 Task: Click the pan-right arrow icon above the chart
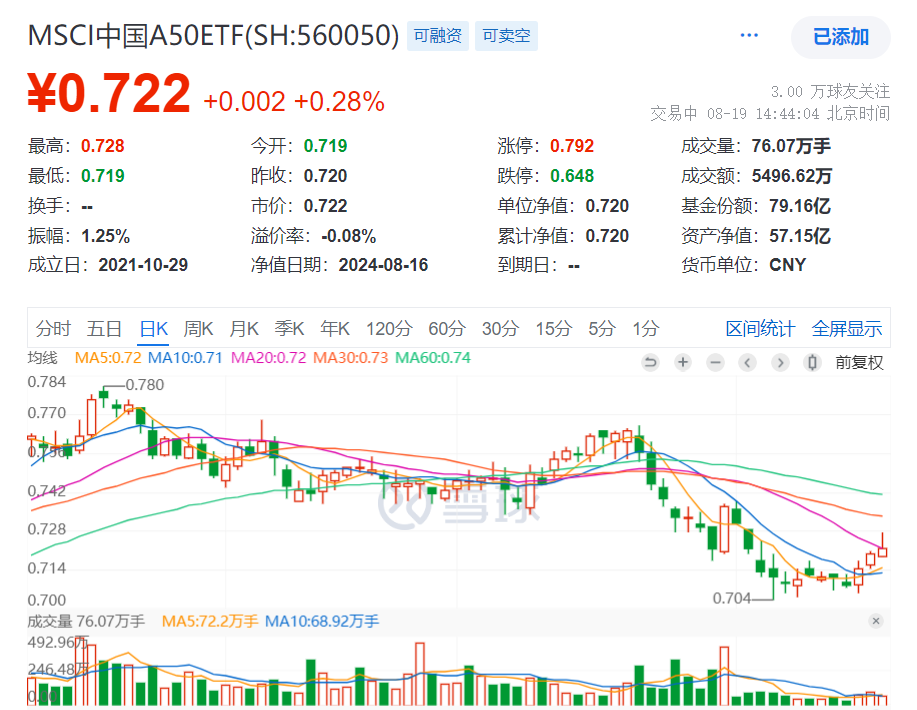coord(780,362)
